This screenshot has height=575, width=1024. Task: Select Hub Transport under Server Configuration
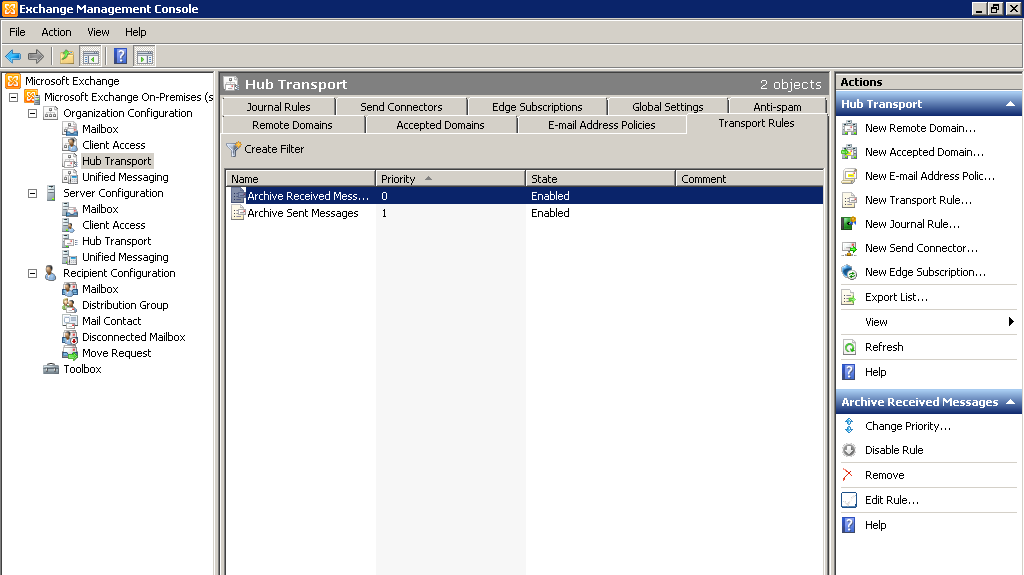click(116, 241)
